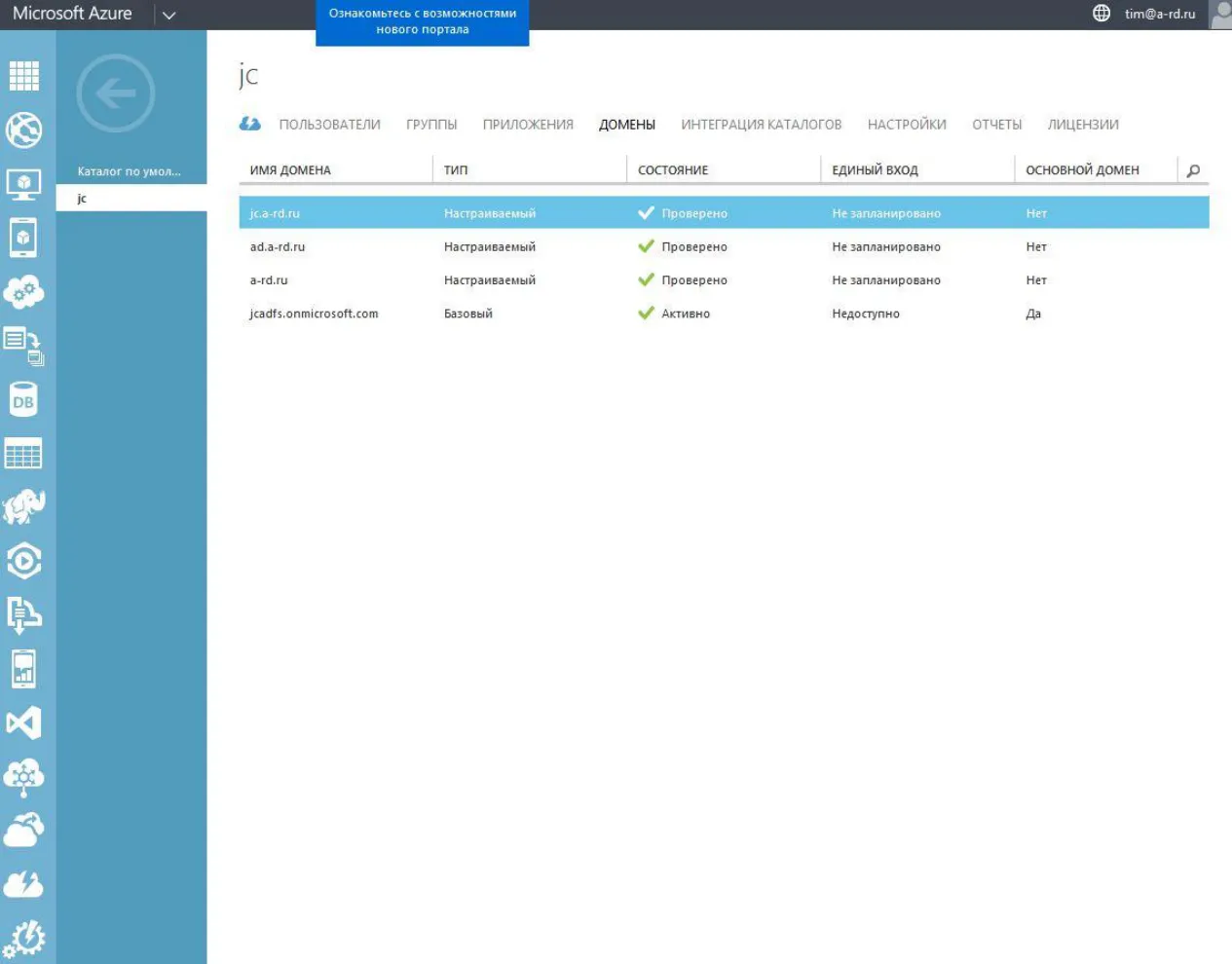Image resolution: width=1232 pixels, height=964 pixels.
Task: Open the ОТЧЕТЫ tab
Action: pyautogui.click(x=997, y=125)
